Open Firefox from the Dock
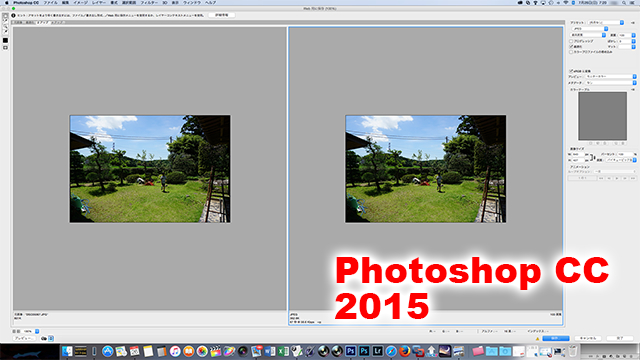The image size is (640, 360). point(404,351)
